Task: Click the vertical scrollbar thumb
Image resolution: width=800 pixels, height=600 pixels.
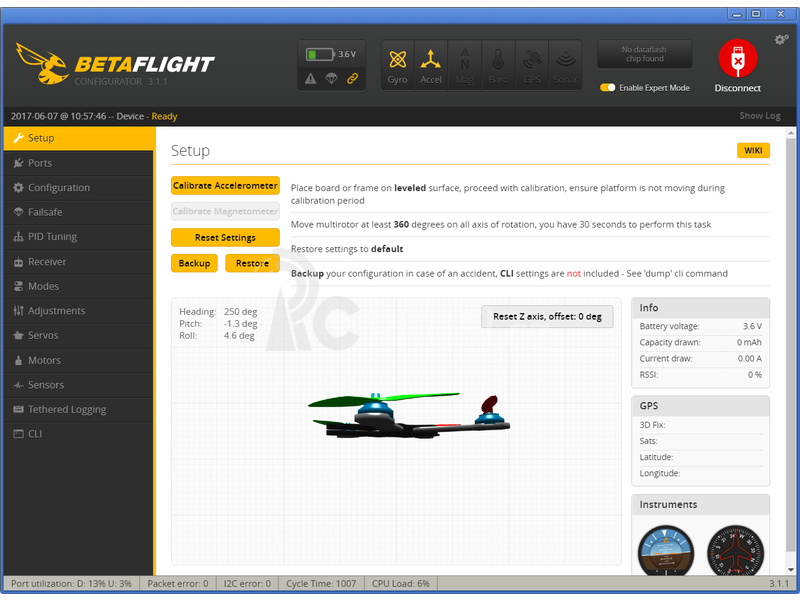Action: [791, 347]
